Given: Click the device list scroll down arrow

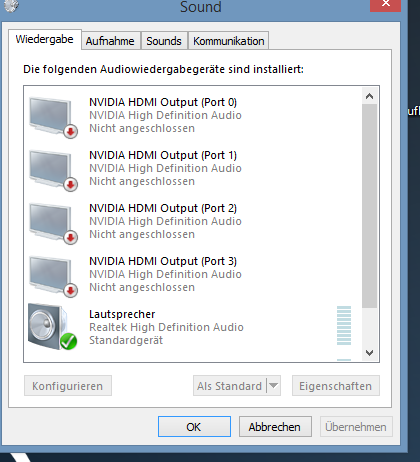Looking at the screenshot, I should 369,352.
